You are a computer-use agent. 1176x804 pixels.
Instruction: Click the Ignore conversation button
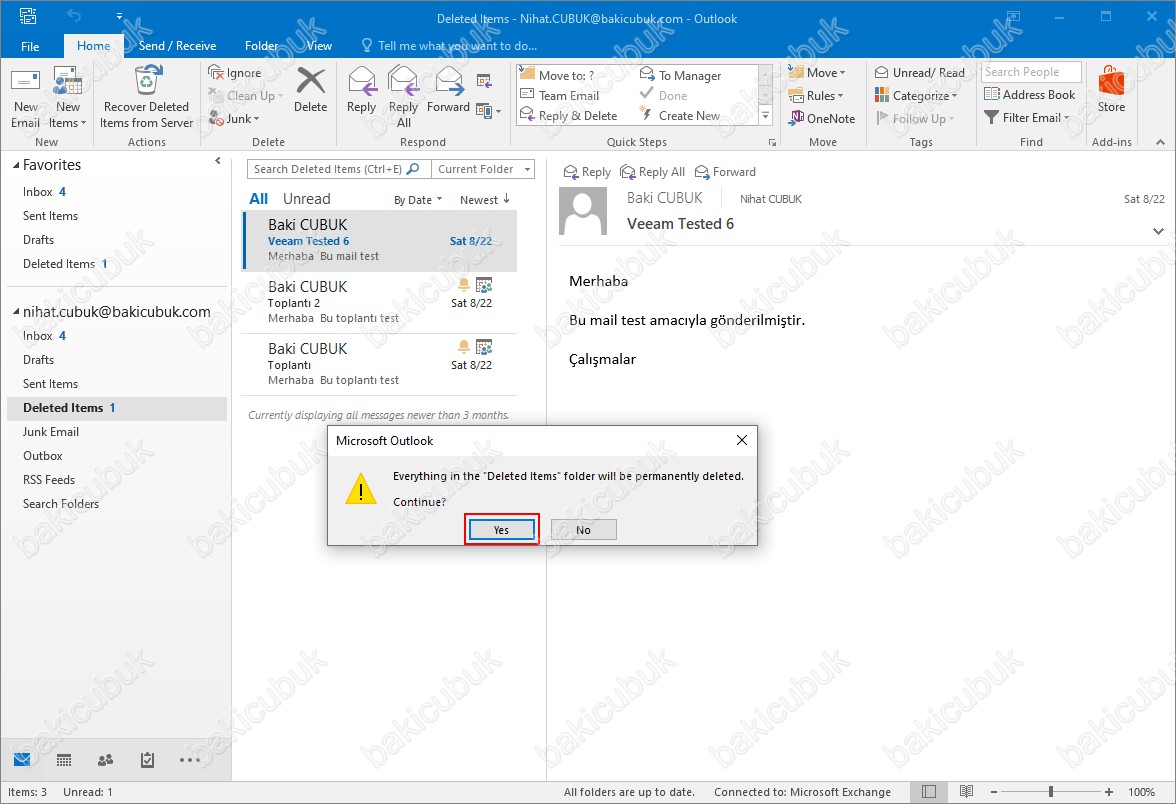click(236, 73)
